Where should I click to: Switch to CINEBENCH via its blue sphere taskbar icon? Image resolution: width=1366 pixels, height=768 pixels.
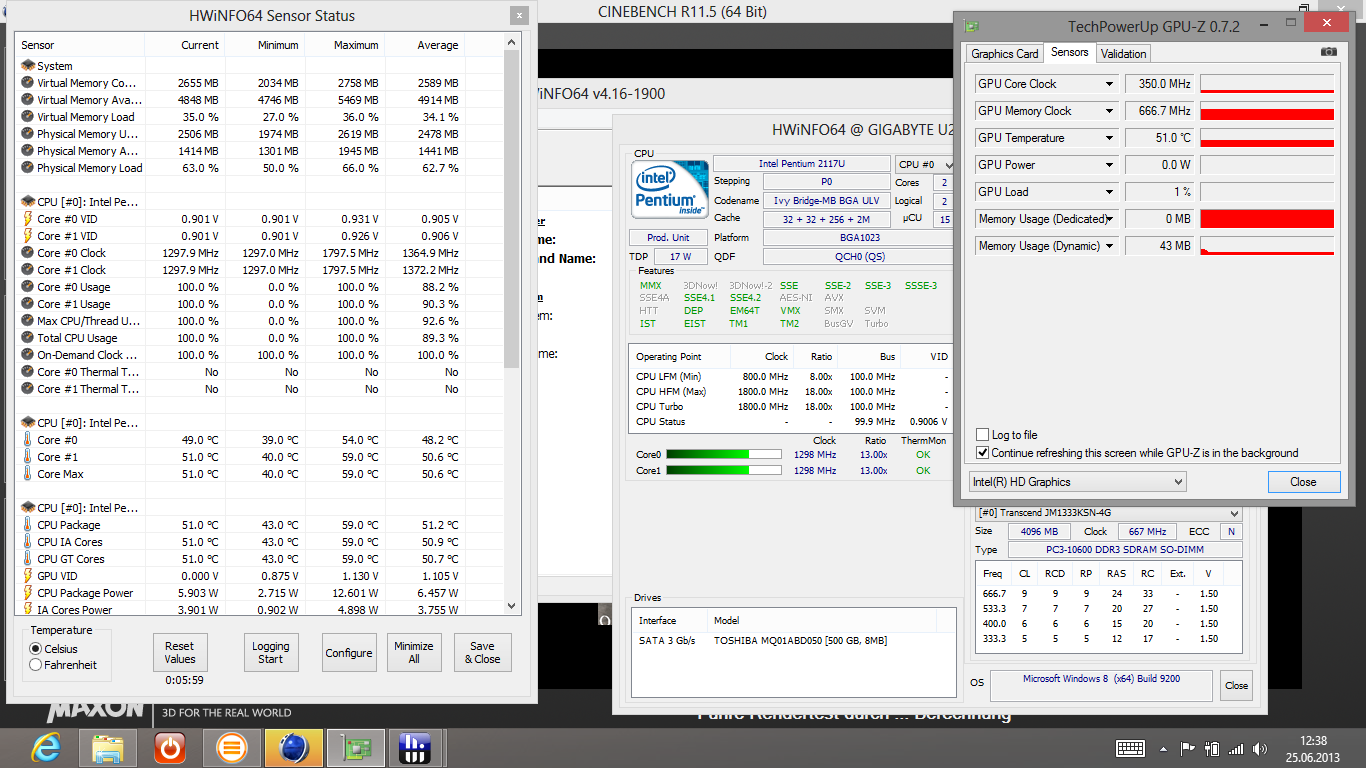click(x=294, y=746)
